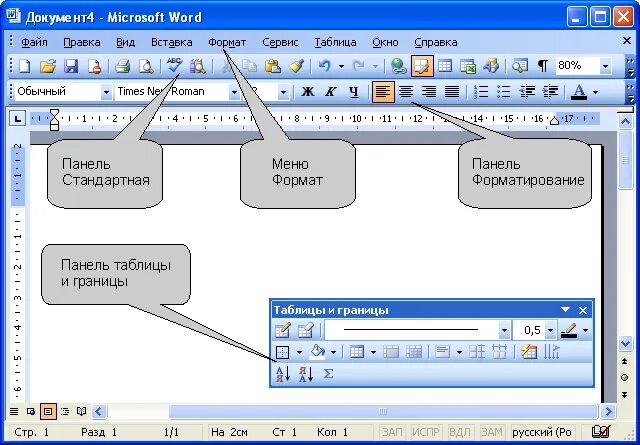Change text direction icon

[551, 352]
